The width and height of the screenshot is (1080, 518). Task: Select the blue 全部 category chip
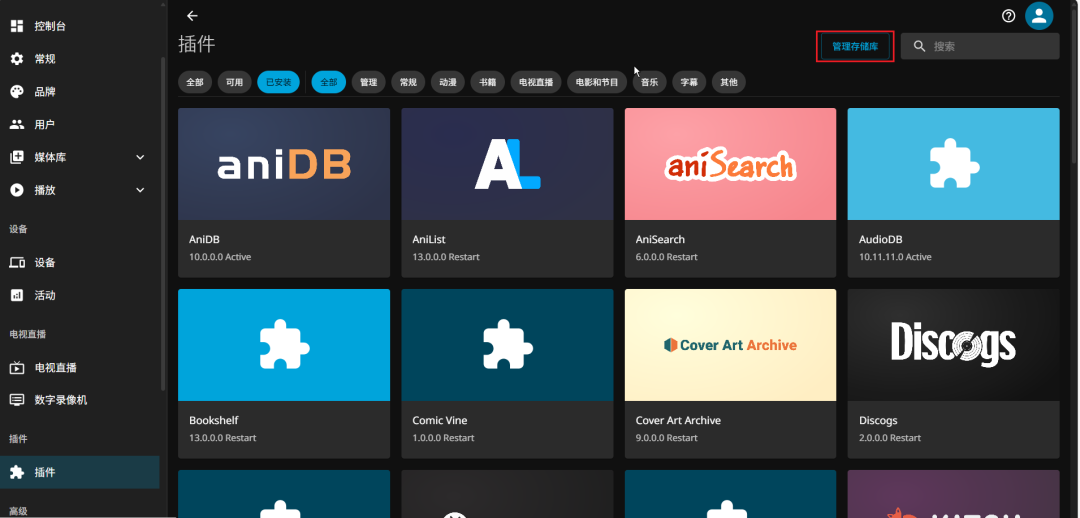pos(329,82)
